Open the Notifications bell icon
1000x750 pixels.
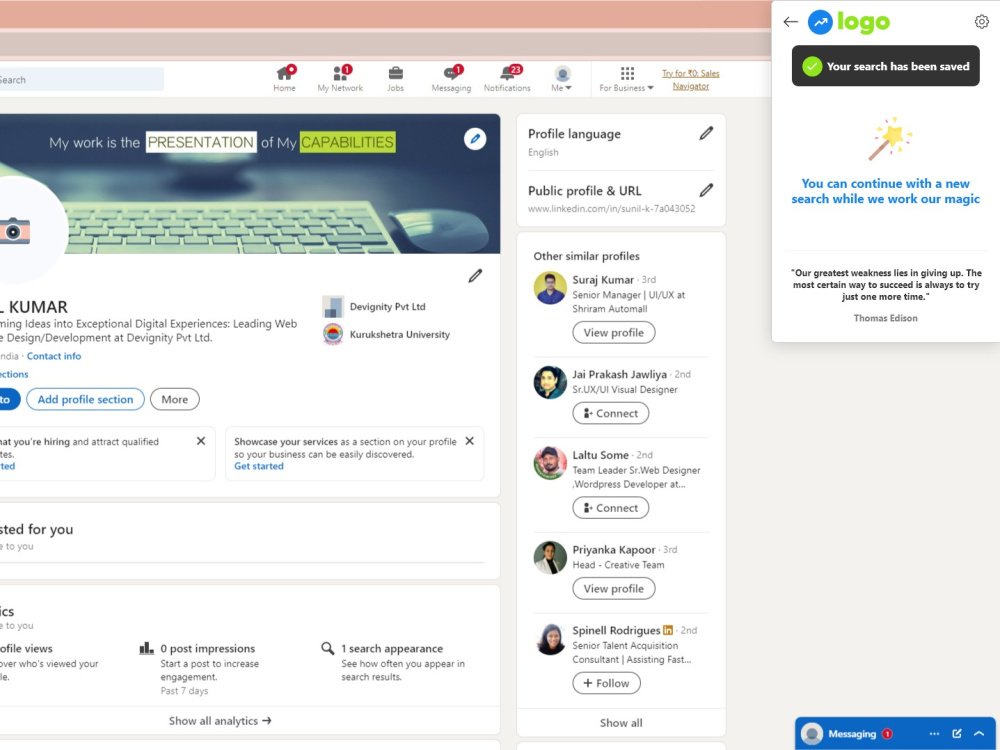coord(507,78)
